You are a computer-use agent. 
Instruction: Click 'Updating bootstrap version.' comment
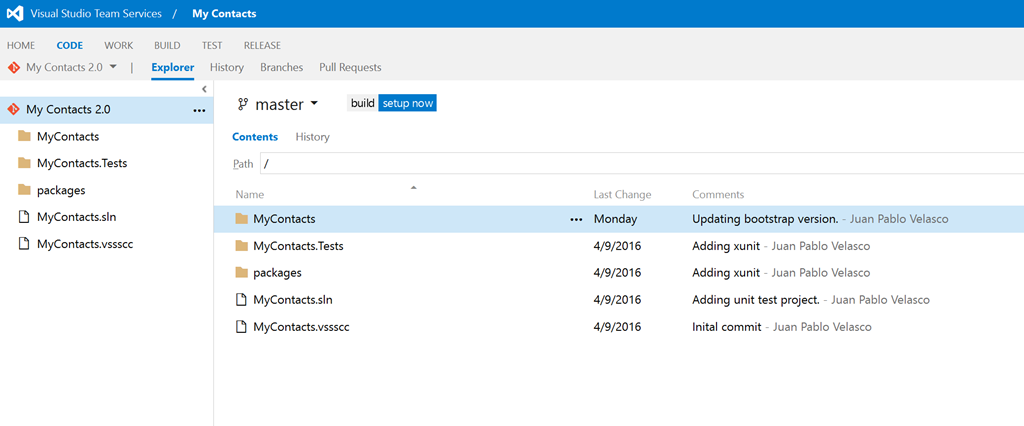point(765,220)
